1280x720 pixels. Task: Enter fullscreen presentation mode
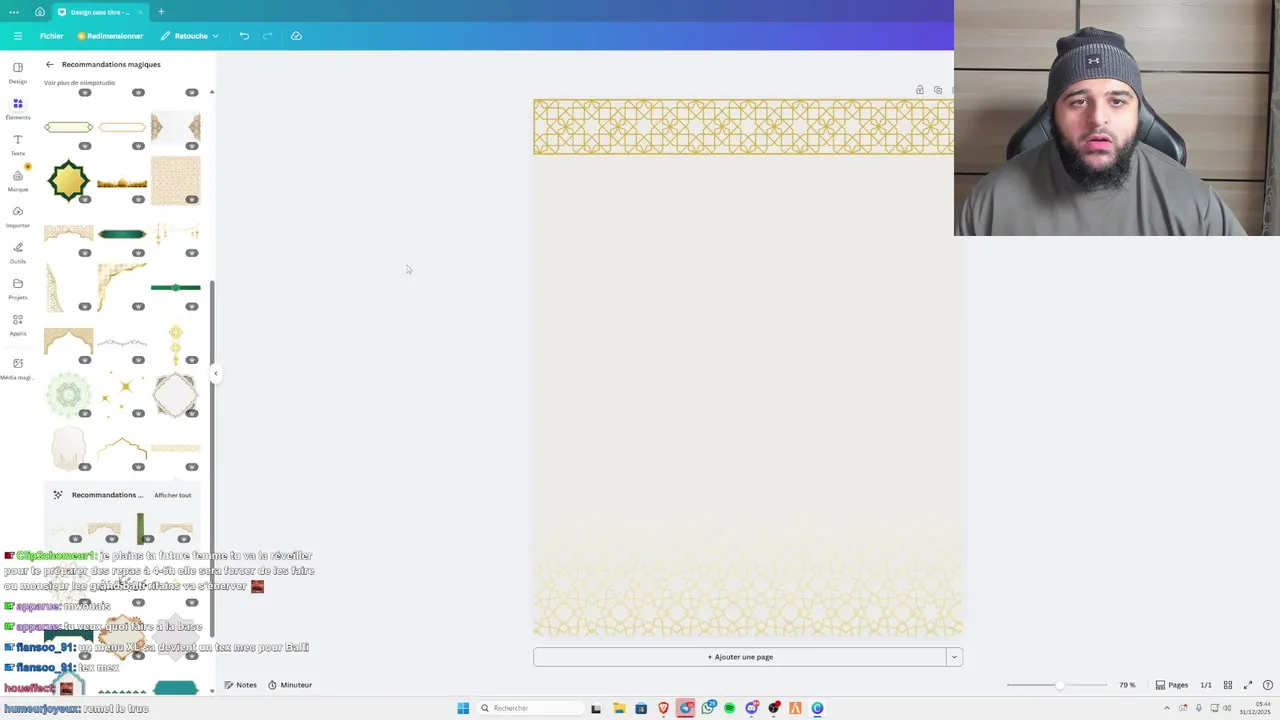(x=1248, y=685)
